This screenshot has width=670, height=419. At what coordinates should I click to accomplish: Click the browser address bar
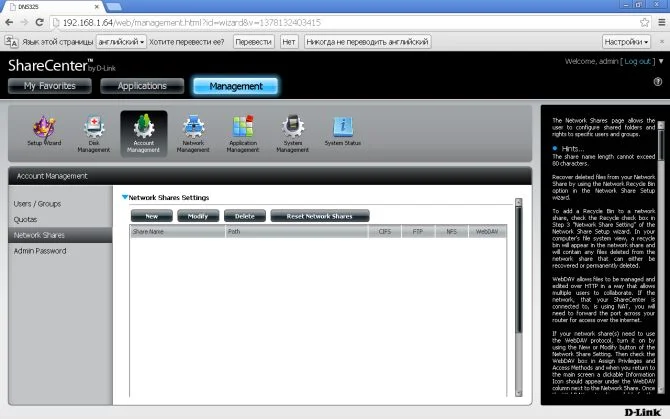coord(340,22)
